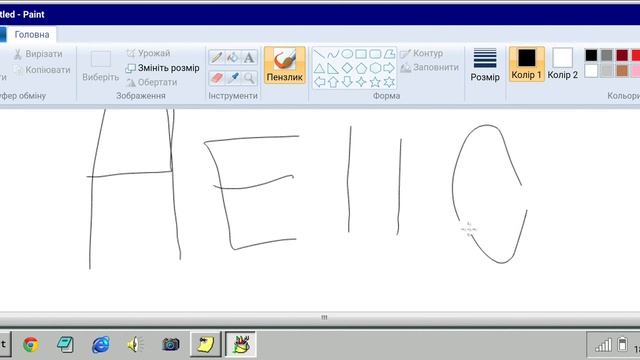Click the Урожай crop button

pos(148,53)
